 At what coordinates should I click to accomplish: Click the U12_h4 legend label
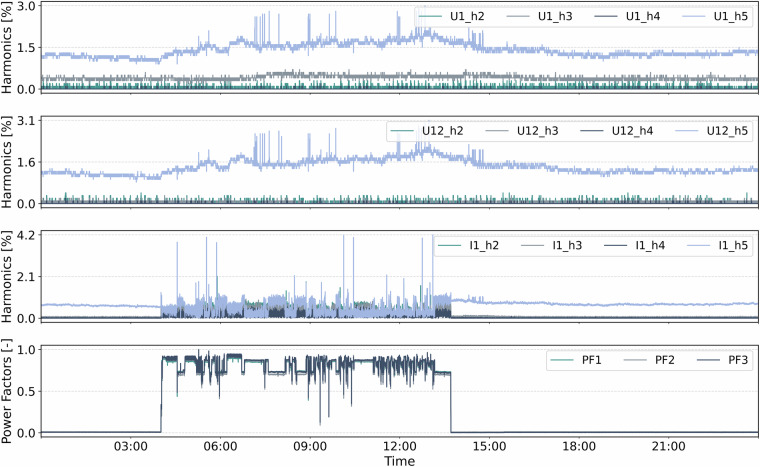point(632,131)
